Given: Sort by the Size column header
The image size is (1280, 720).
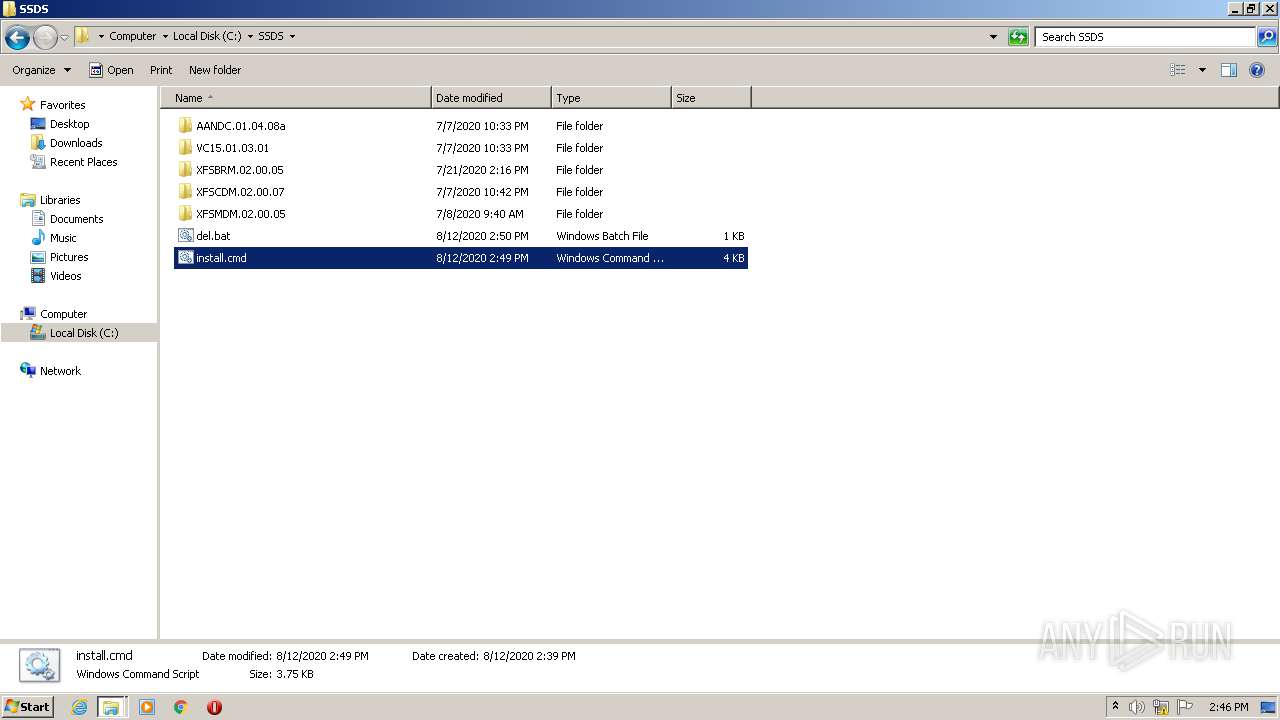Looking at the screenshot, I should click(x=711, y=98).
